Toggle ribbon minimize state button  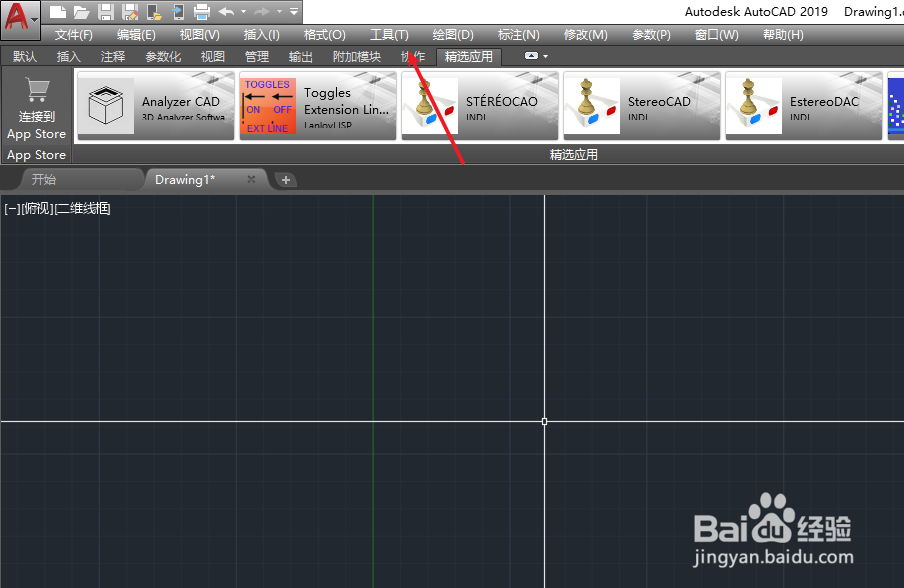(x=532, y=56)
